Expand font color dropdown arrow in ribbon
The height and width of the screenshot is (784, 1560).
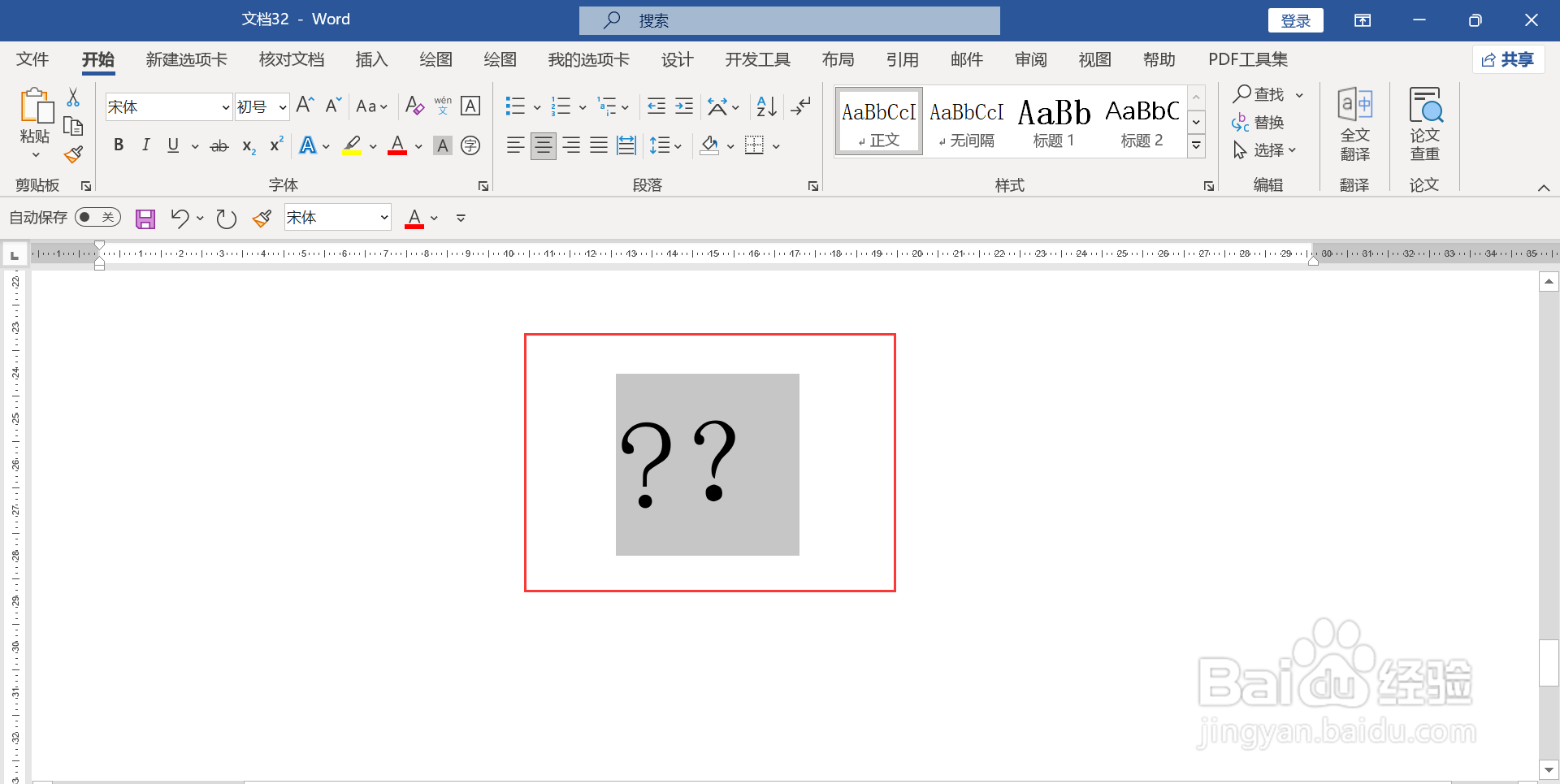[x=418, y=146]
